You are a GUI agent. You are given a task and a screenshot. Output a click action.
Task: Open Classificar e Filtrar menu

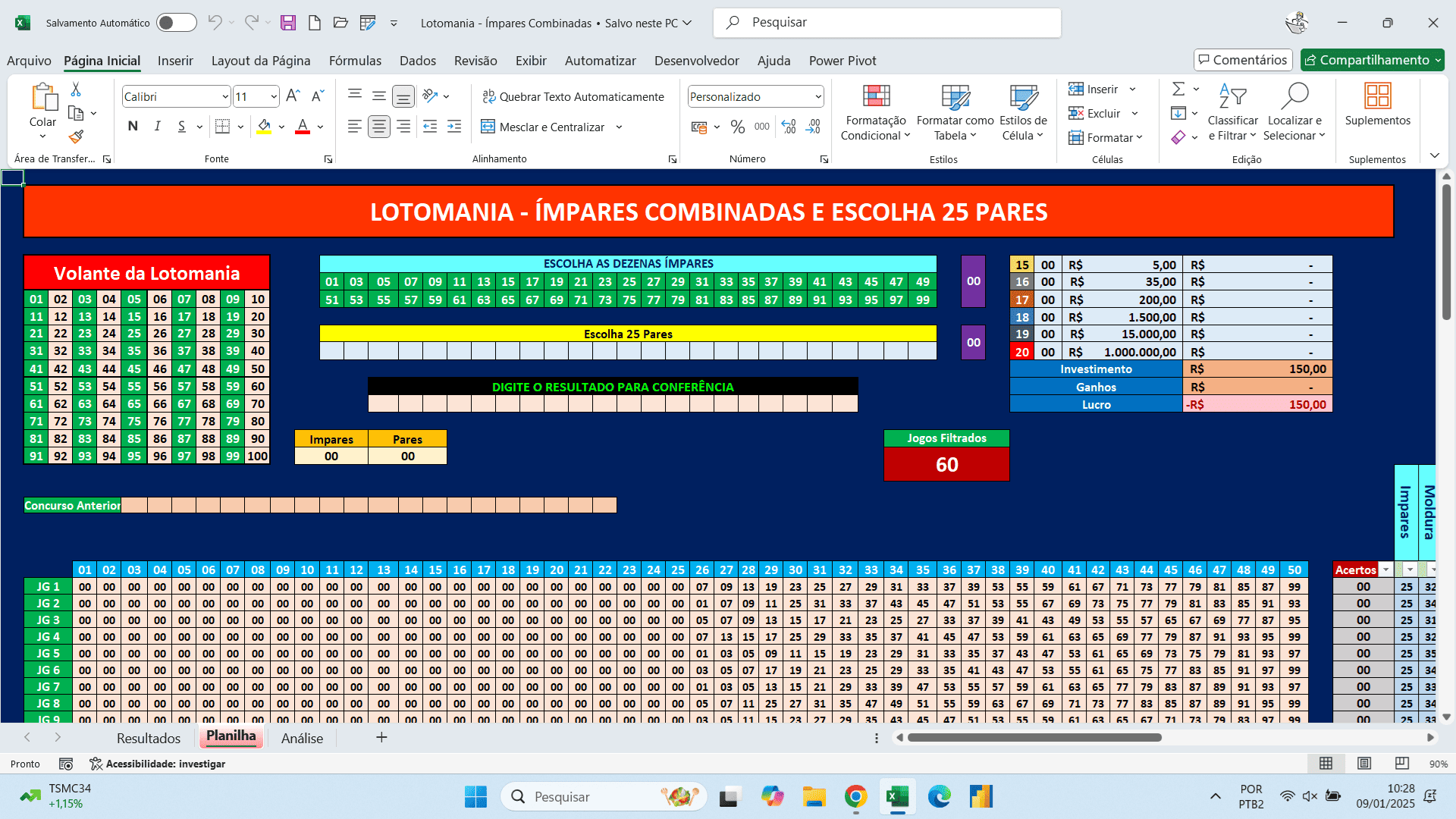coord(1233,112)
